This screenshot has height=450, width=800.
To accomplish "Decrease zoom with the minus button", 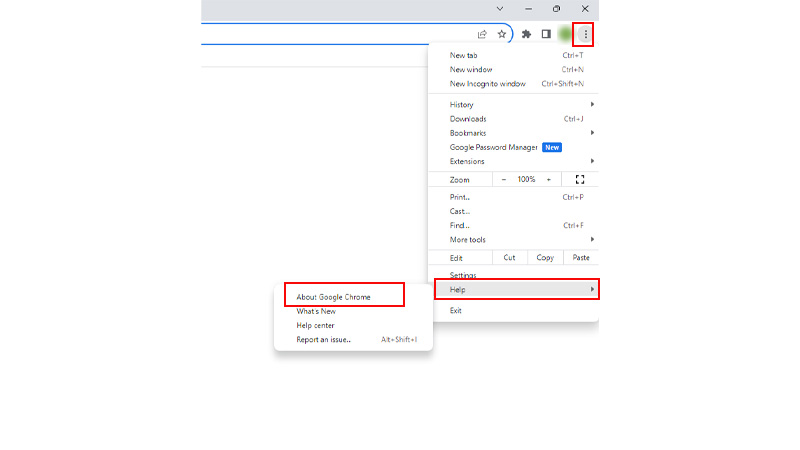I will (504, 180).
